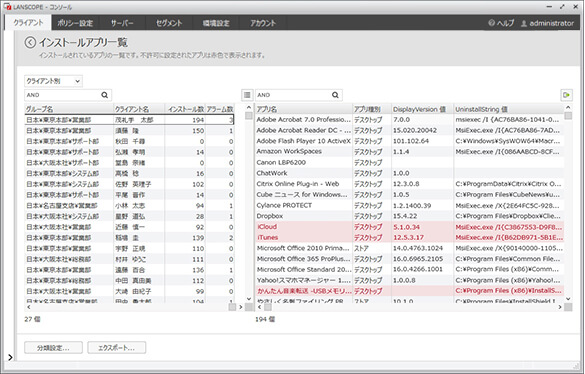
Task: Click the right arrow of the client list horizontal scrollbar
Action: (241, 307)
